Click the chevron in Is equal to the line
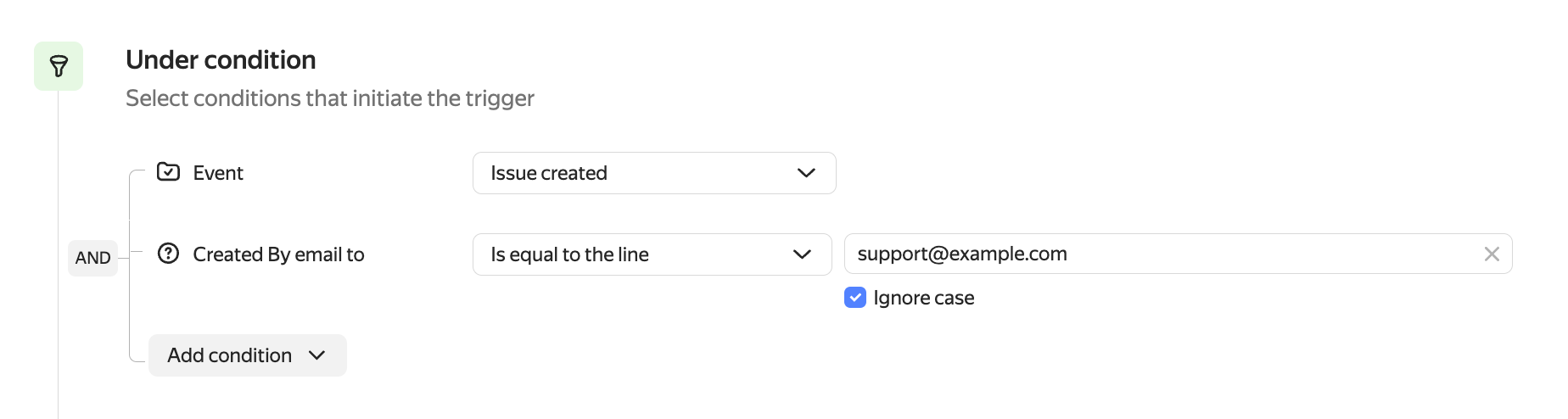This screenshot has width=1568, height=419. (801, 254)
